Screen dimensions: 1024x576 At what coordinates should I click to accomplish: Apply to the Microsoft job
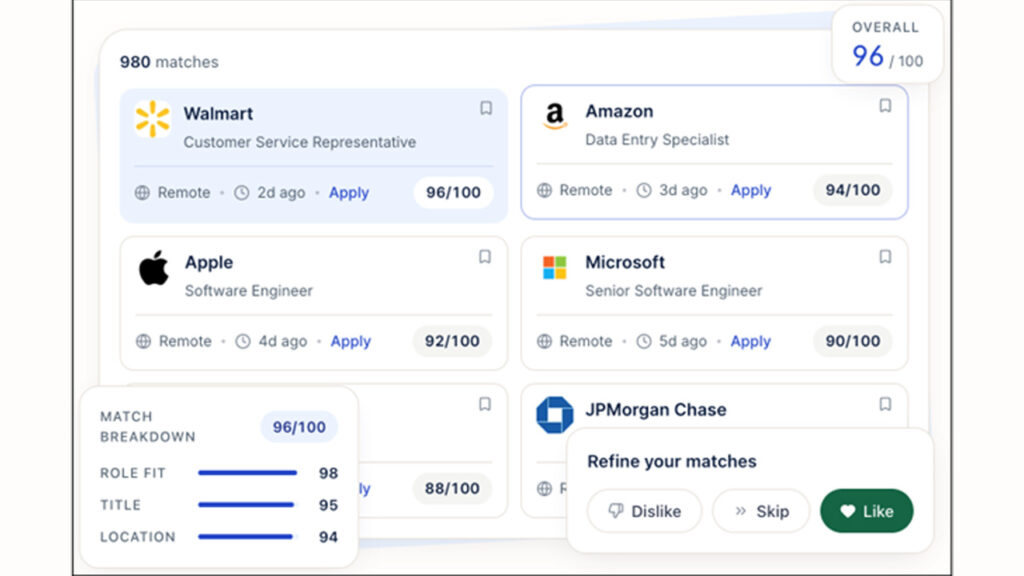(750, 341)
